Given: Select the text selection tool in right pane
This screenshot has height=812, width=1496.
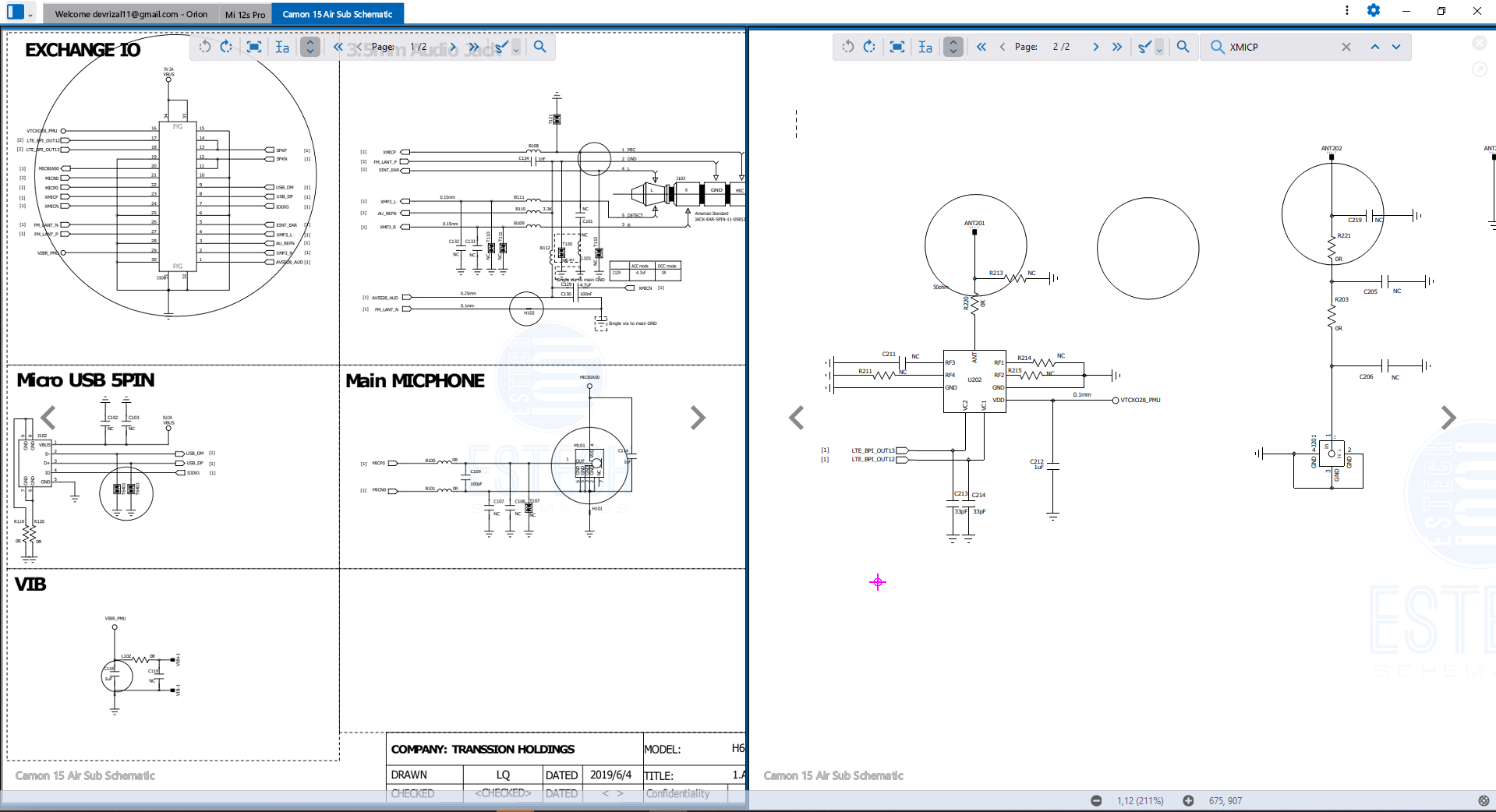Looking at the screenshot, I should point(925,47).
